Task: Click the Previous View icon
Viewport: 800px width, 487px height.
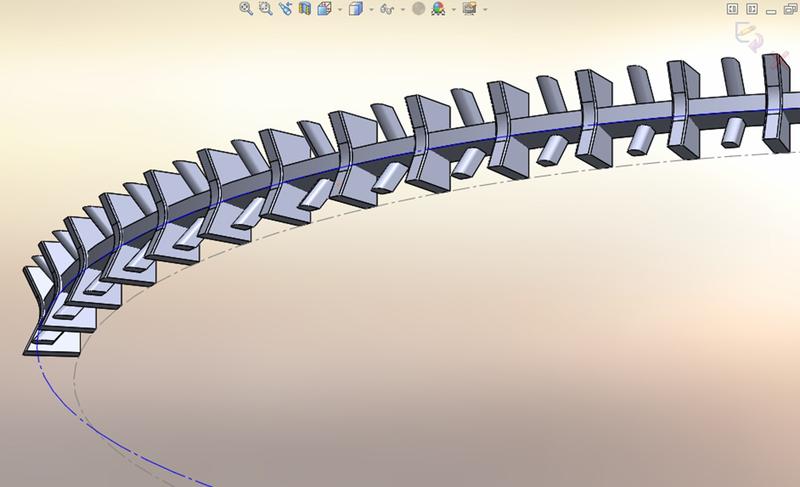Action: (285, 9)
